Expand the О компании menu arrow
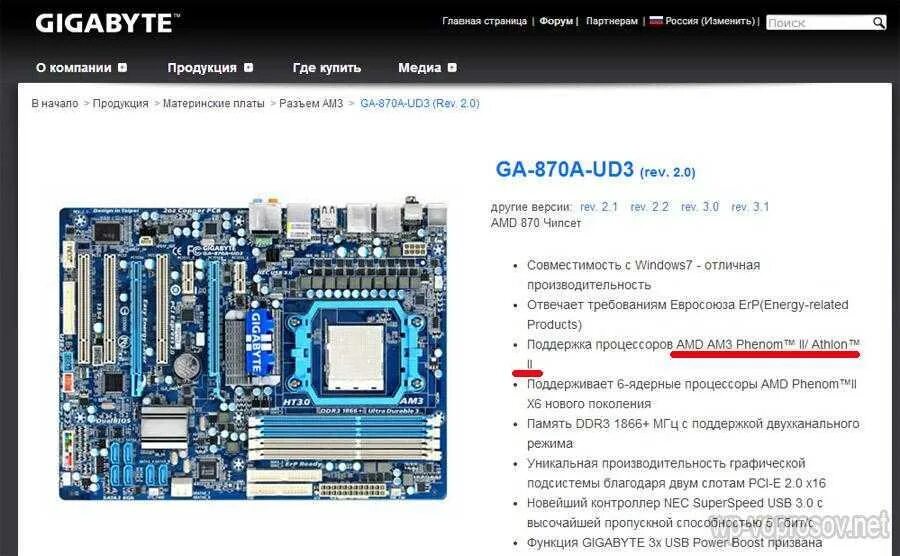Viewport: 900px width, 556px height. [122, 67]
